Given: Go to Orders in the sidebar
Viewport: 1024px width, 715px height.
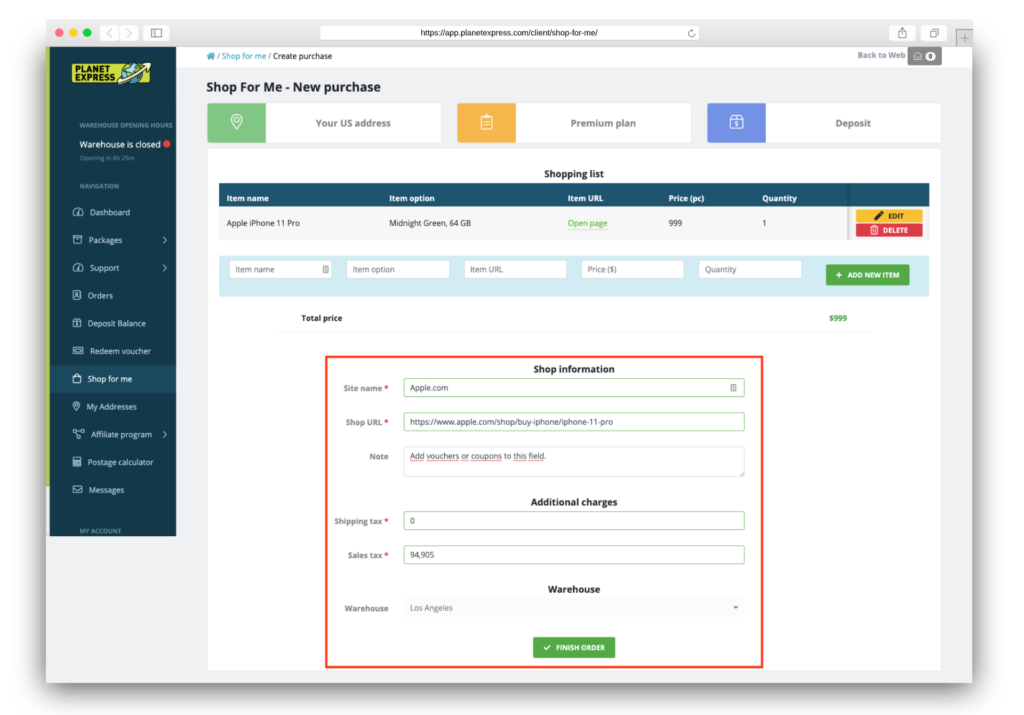Looking at the screenshot, I should tap(100, 296).
